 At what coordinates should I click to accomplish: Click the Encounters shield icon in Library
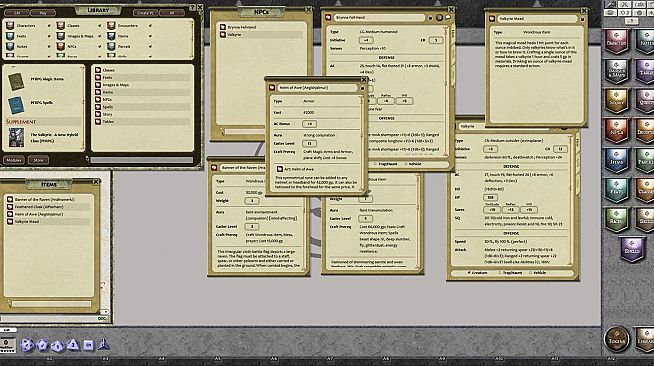point(111,26)
